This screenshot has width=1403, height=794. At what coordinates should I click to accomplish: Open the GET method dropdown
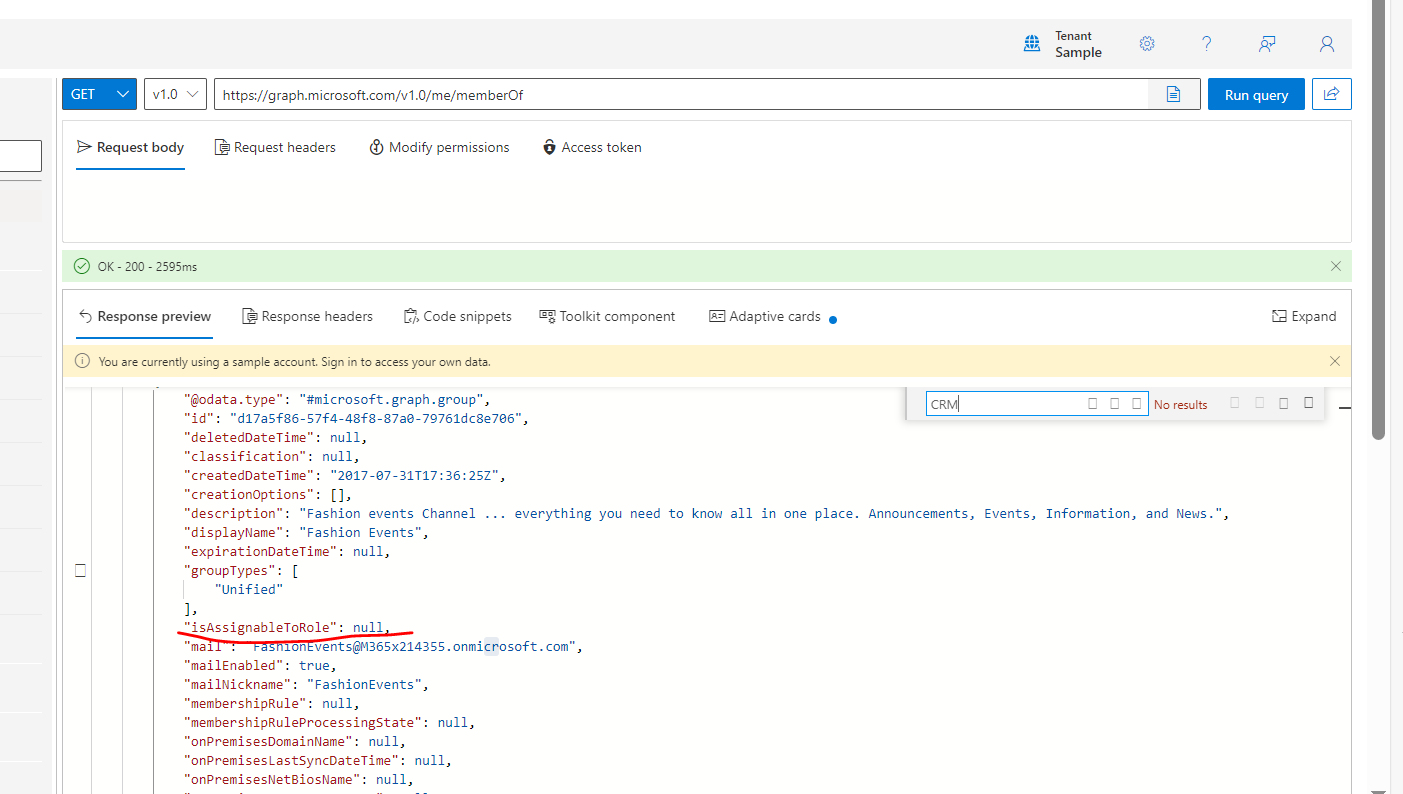coord(99,94)
